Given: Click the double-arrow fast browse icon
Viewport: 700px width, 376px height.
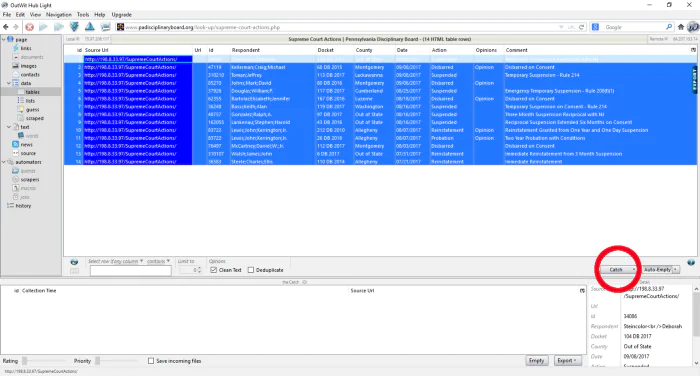Looking at the screenshot, I should [x=58, y=27].
